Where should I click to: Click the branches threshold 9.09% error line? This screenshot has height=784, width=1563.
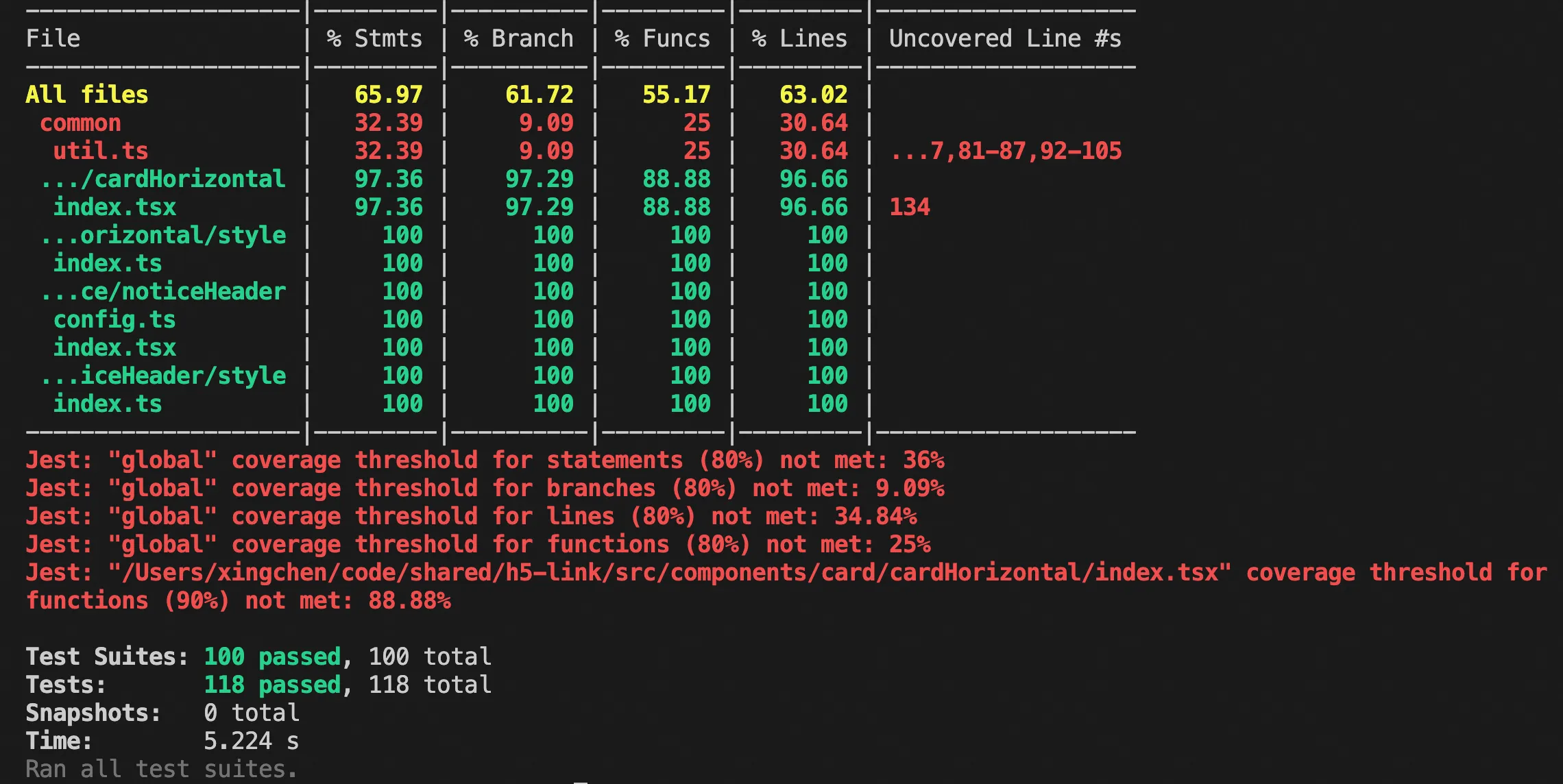tap(484, 488)
